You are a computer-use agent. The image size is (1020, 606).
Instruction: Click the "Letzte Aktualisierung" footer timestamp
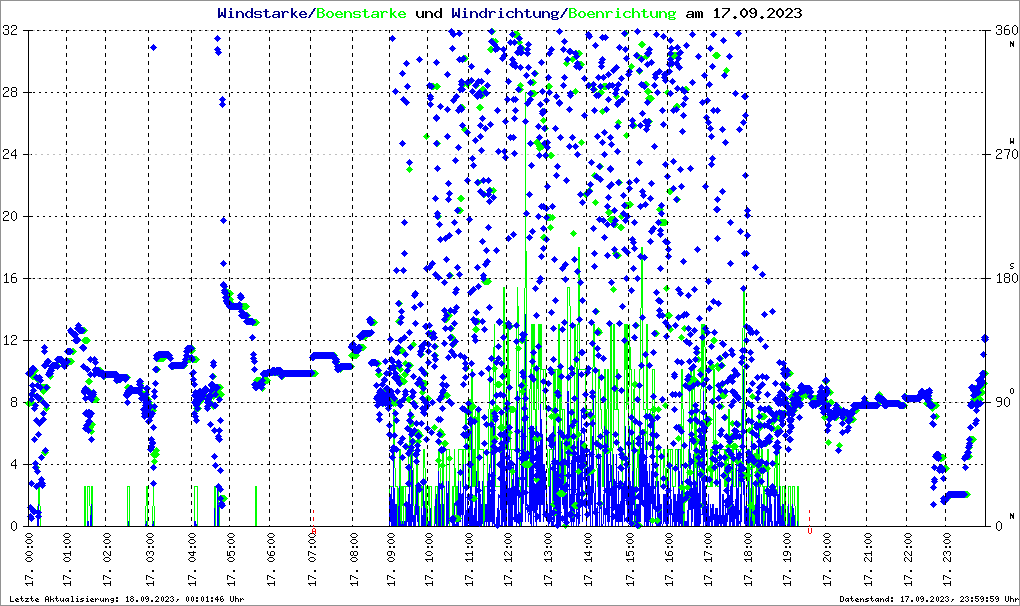tap(127, 599)
